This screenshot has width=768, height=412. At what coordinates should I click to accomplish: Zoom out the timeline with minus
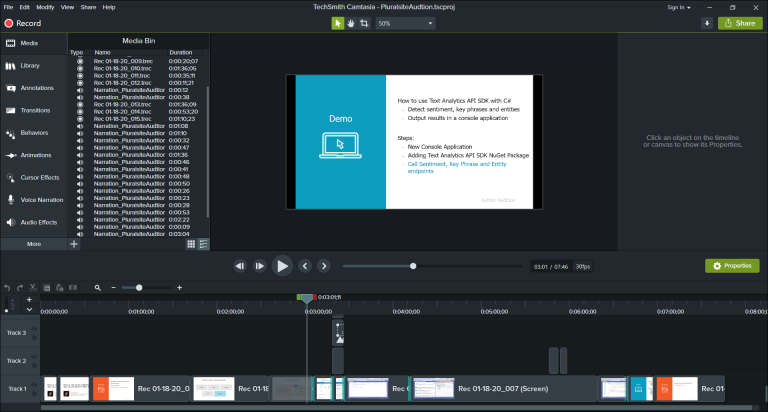point(114,288)
